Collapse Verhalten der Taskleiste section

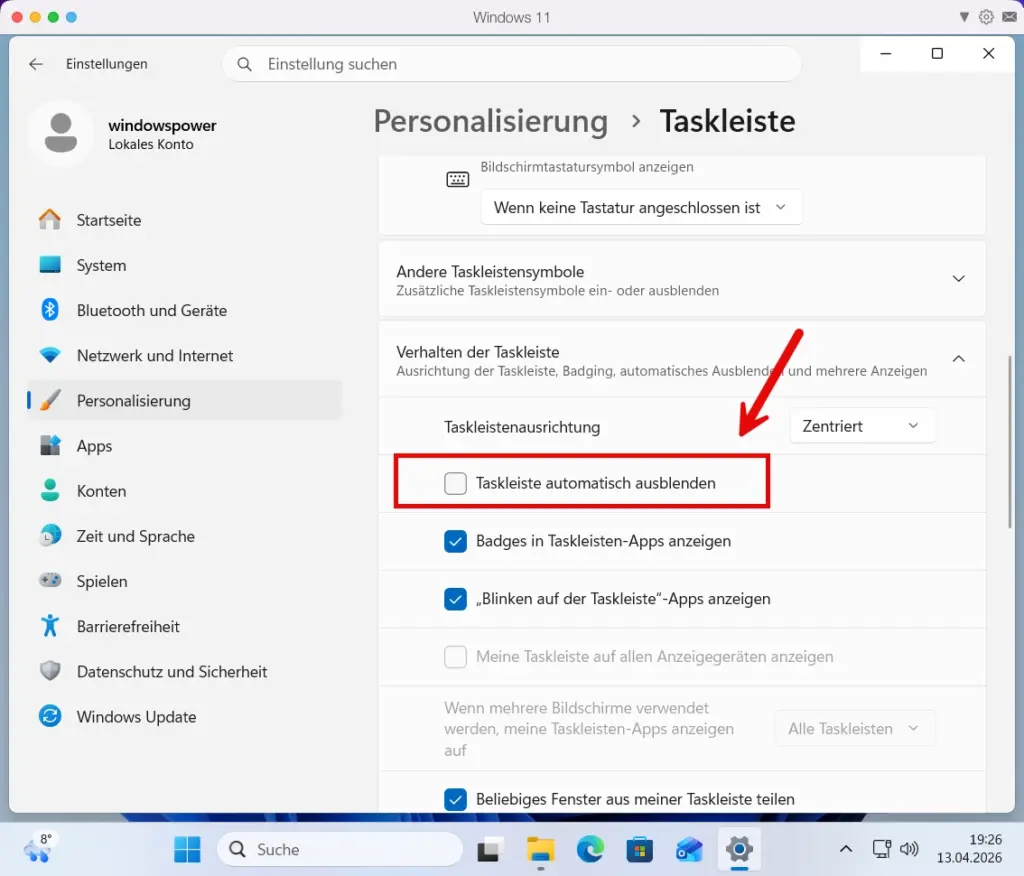[959, 359]
